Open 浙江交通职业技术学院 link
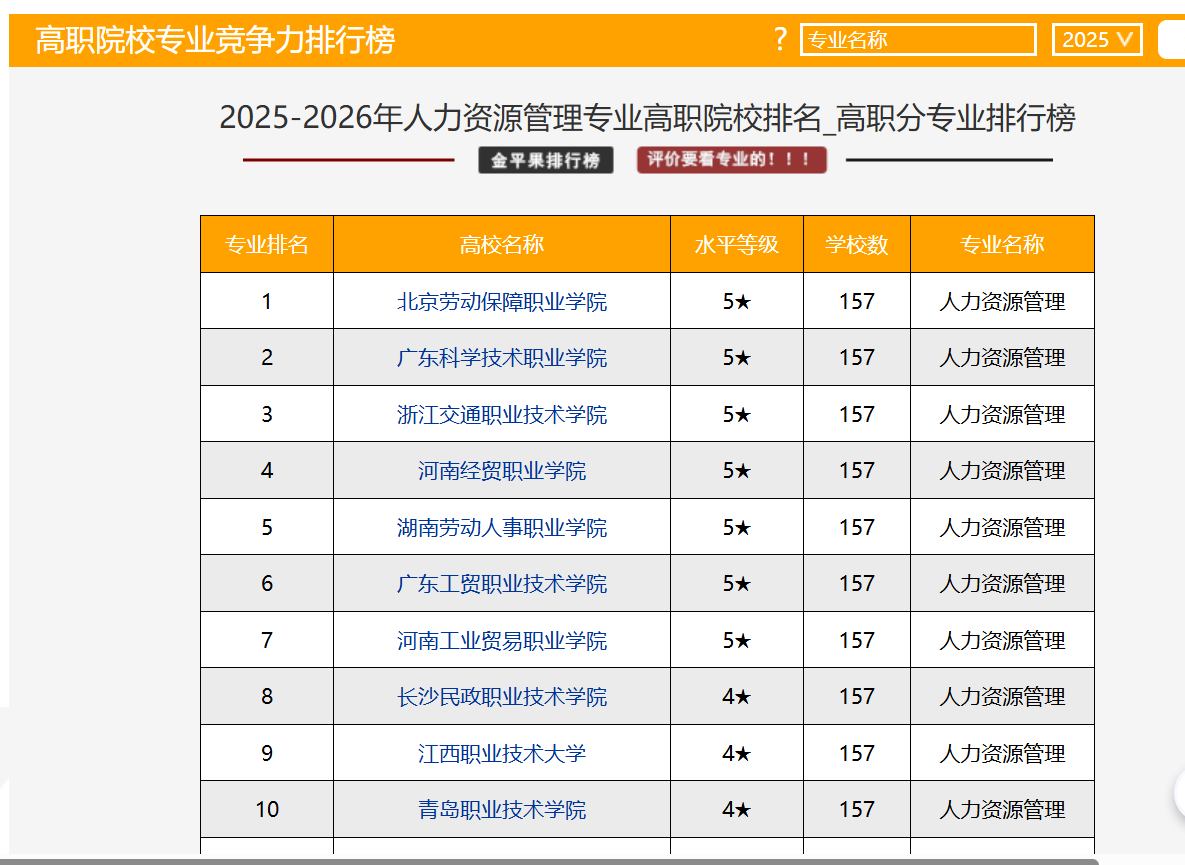 502,414
